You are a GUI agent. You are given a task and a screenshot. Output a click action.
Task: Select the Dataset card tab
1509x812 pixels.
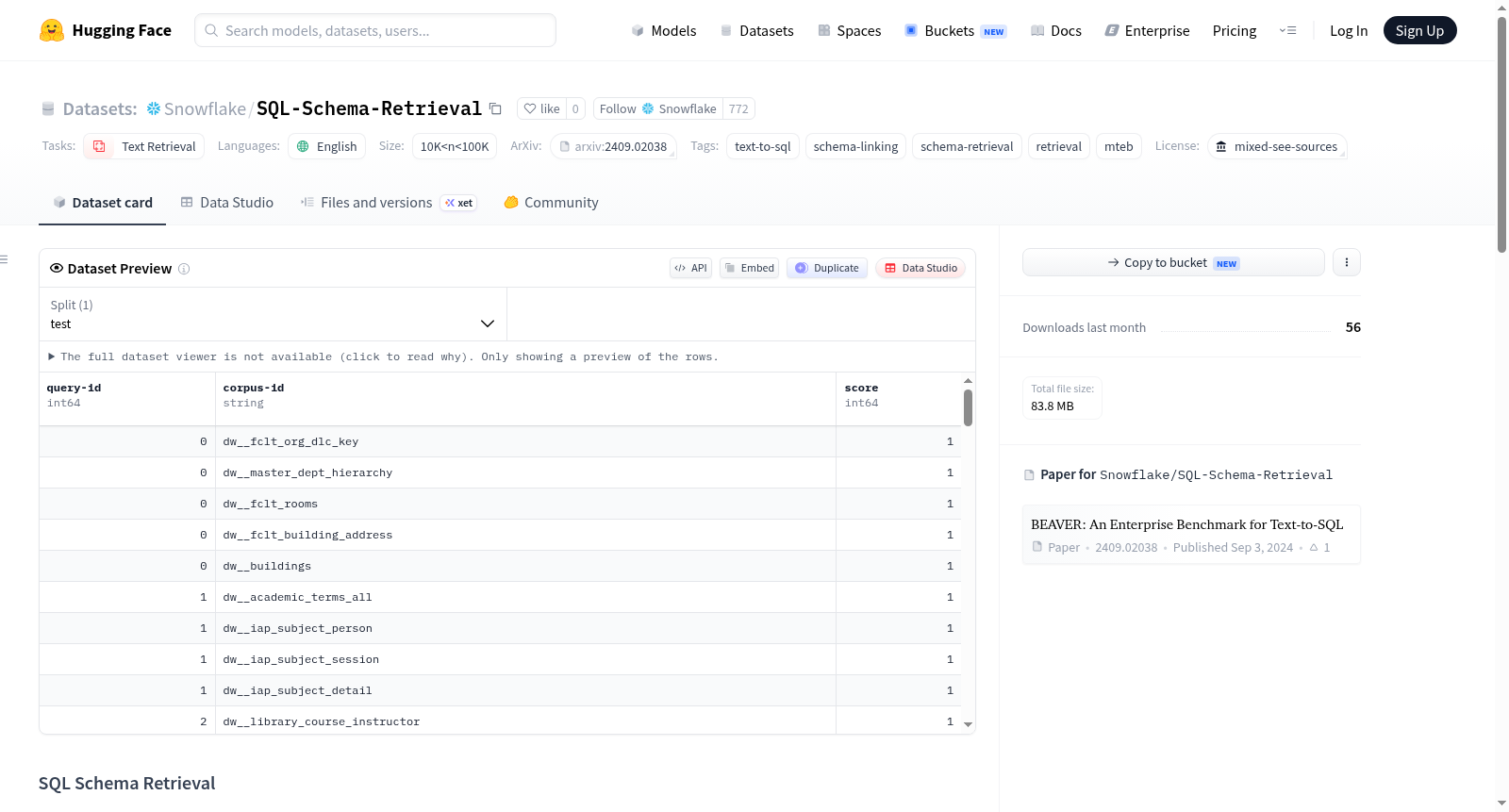click(102, 203)
